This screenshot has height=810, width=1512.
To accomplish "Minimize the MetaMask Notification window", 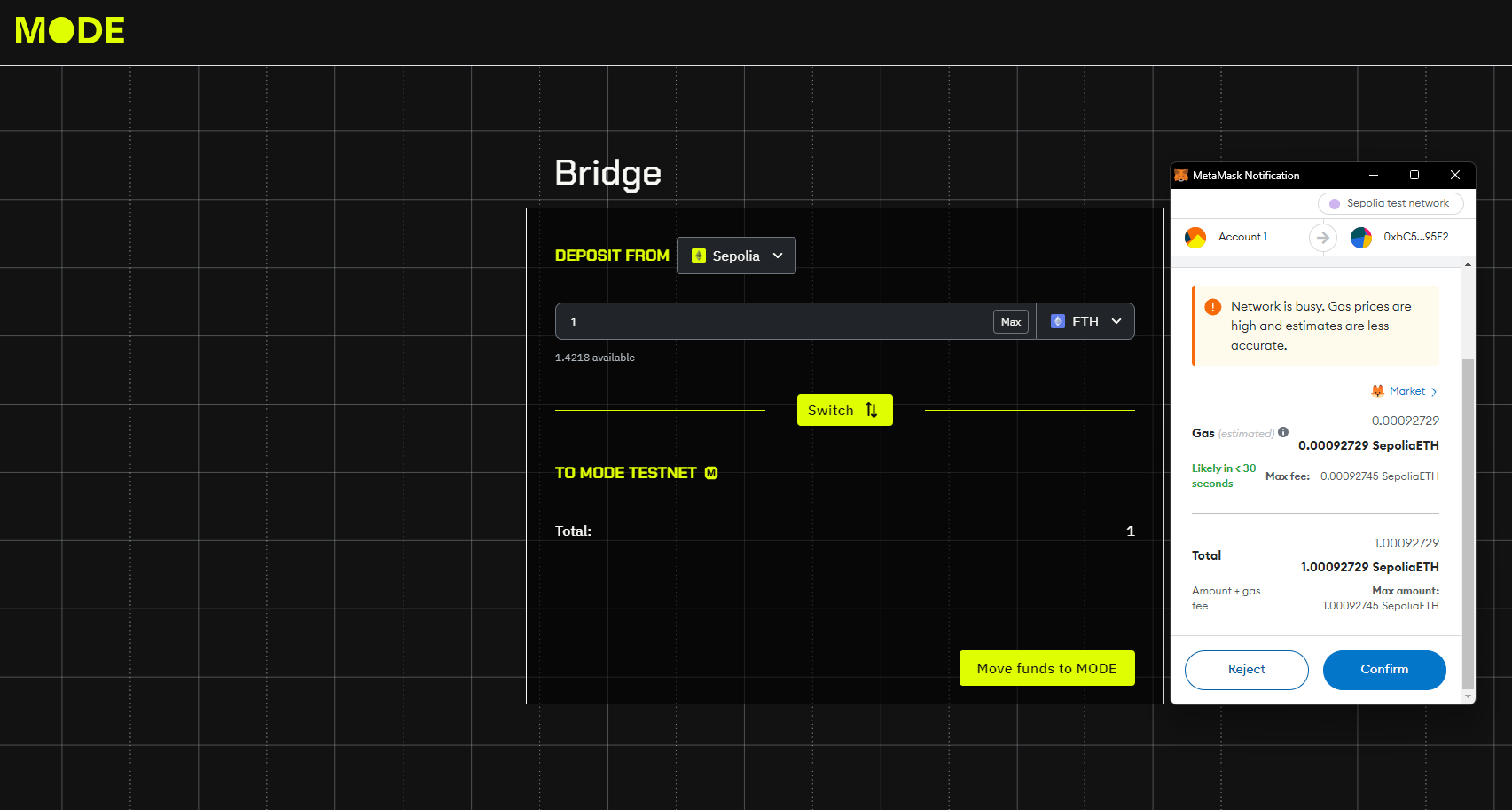I will click(x=1374, y=176).
